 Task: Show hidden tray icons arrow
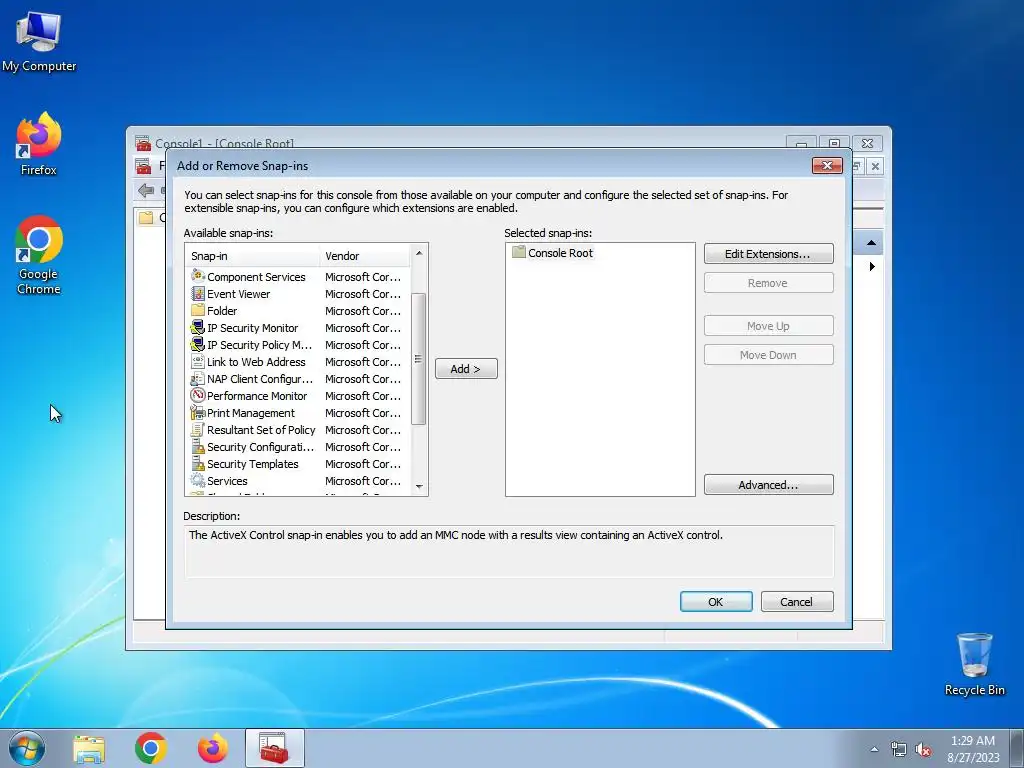tap(874, 750)
